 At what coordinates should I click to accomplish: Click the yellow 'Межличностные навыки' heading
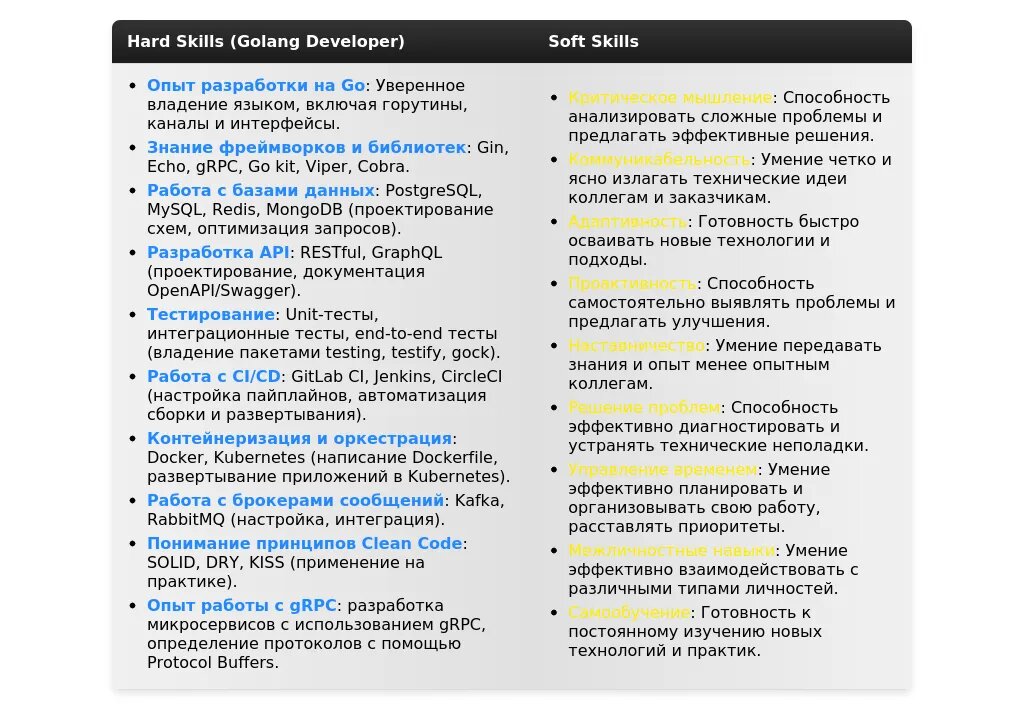671,551
